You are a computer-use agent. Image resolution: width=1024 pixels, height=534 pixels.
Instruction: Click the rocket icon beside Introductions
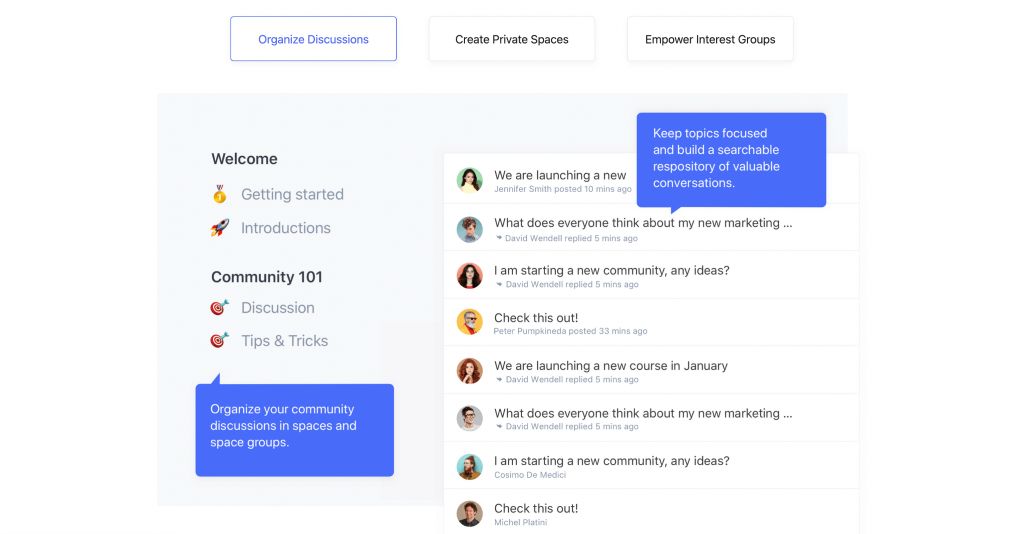pyautogui.click(x=220, y=228)
